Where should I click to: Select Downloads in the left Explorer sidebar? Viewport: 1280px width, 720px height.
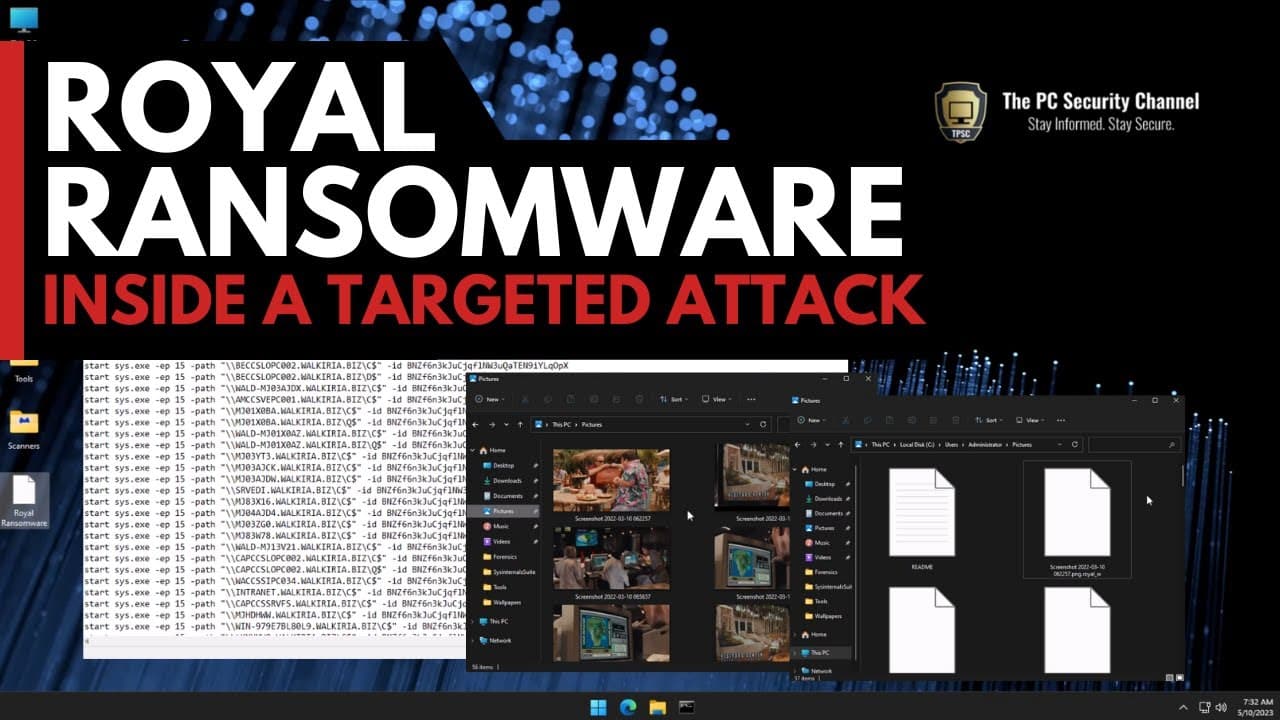[x=507, y=480]
